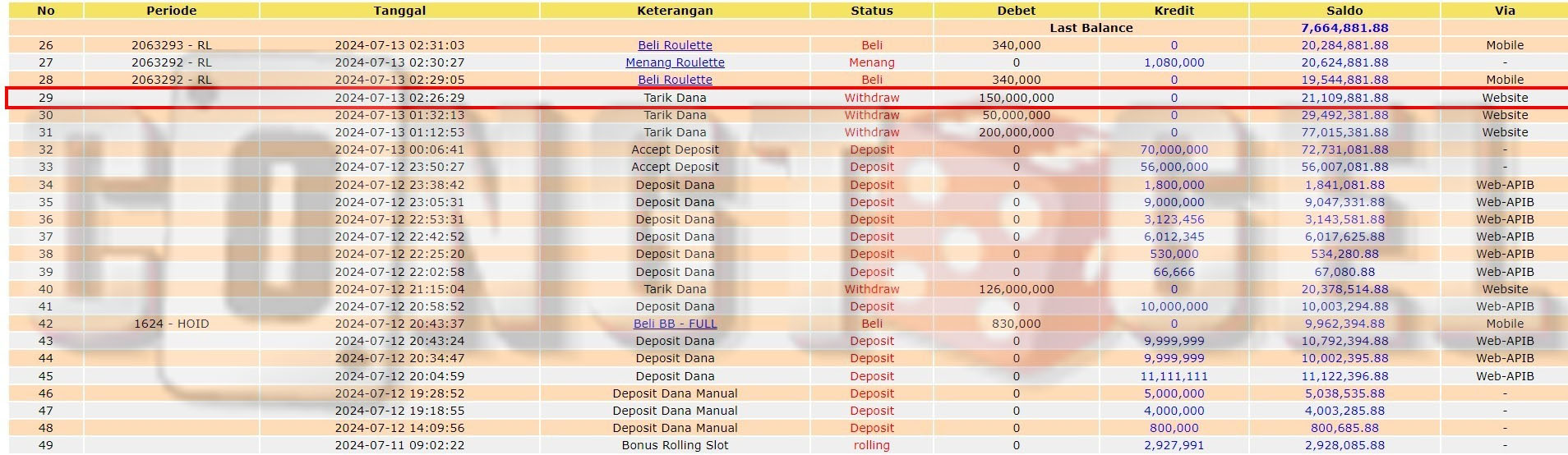
Task: Open the Menang Roulette link
Action: point(675,62)
